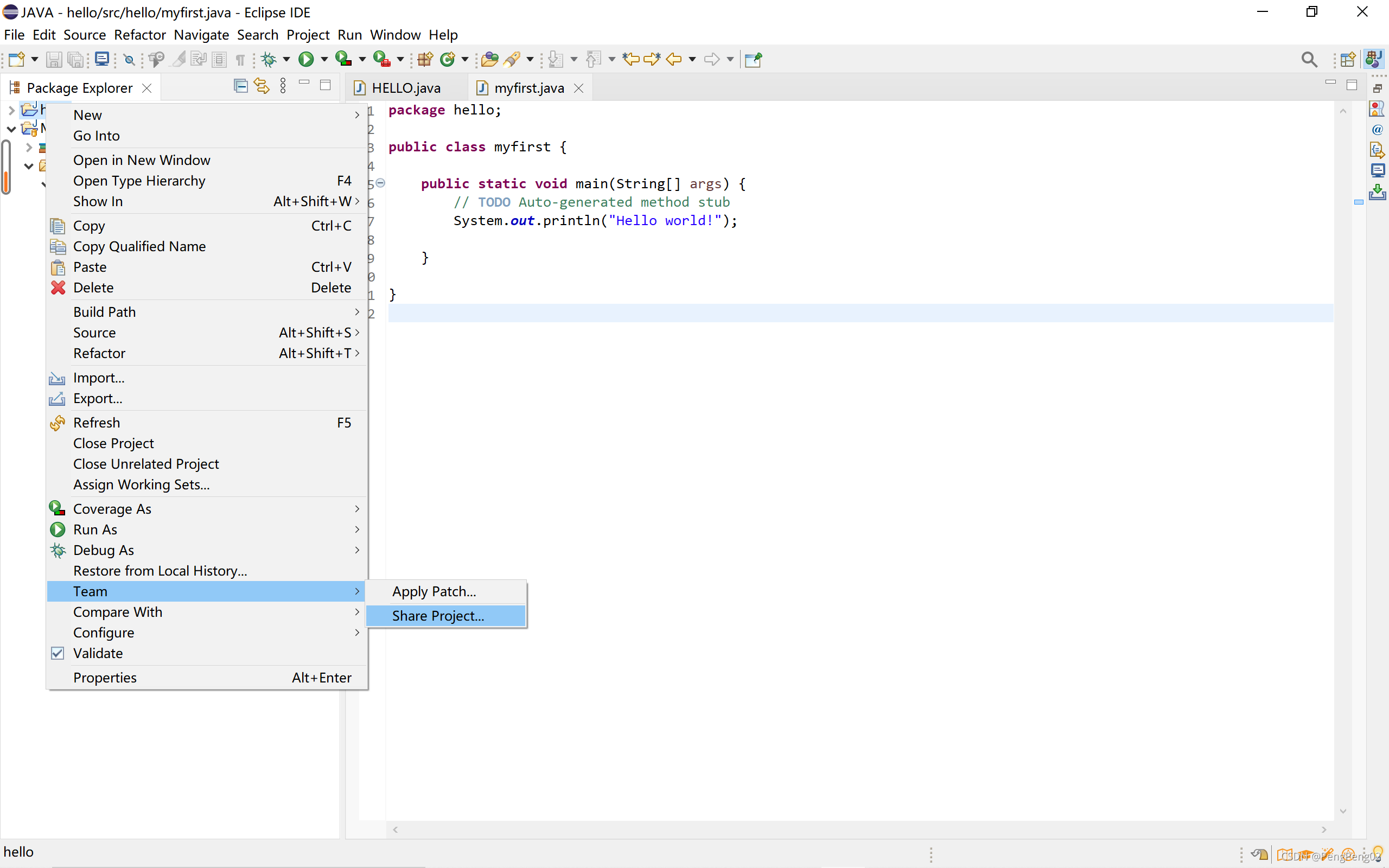
Task: Open the New wizard dropdown arrow
Action: pos(34,59)
